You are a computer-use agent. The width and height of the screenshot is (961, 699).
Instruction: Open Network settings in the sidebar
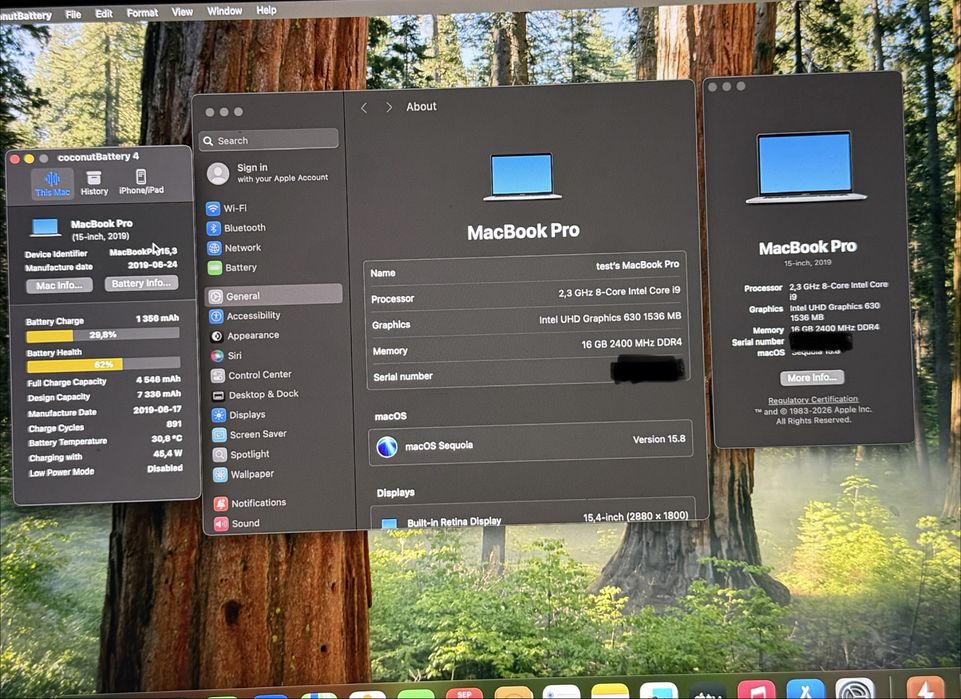(234, 247)
